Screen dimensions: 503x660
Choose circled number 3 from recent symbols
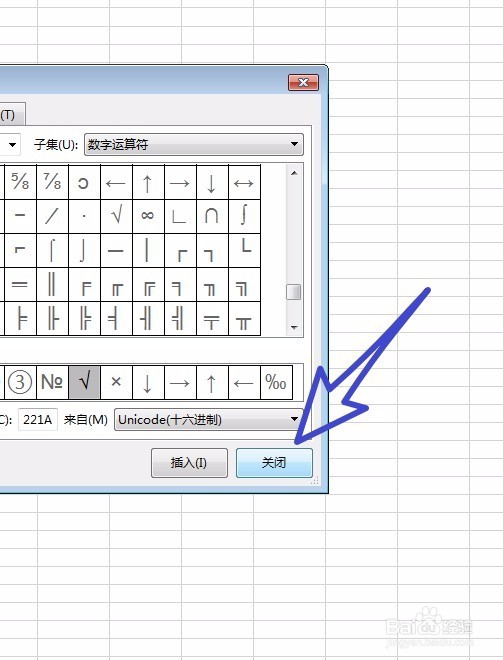point(21,382)
